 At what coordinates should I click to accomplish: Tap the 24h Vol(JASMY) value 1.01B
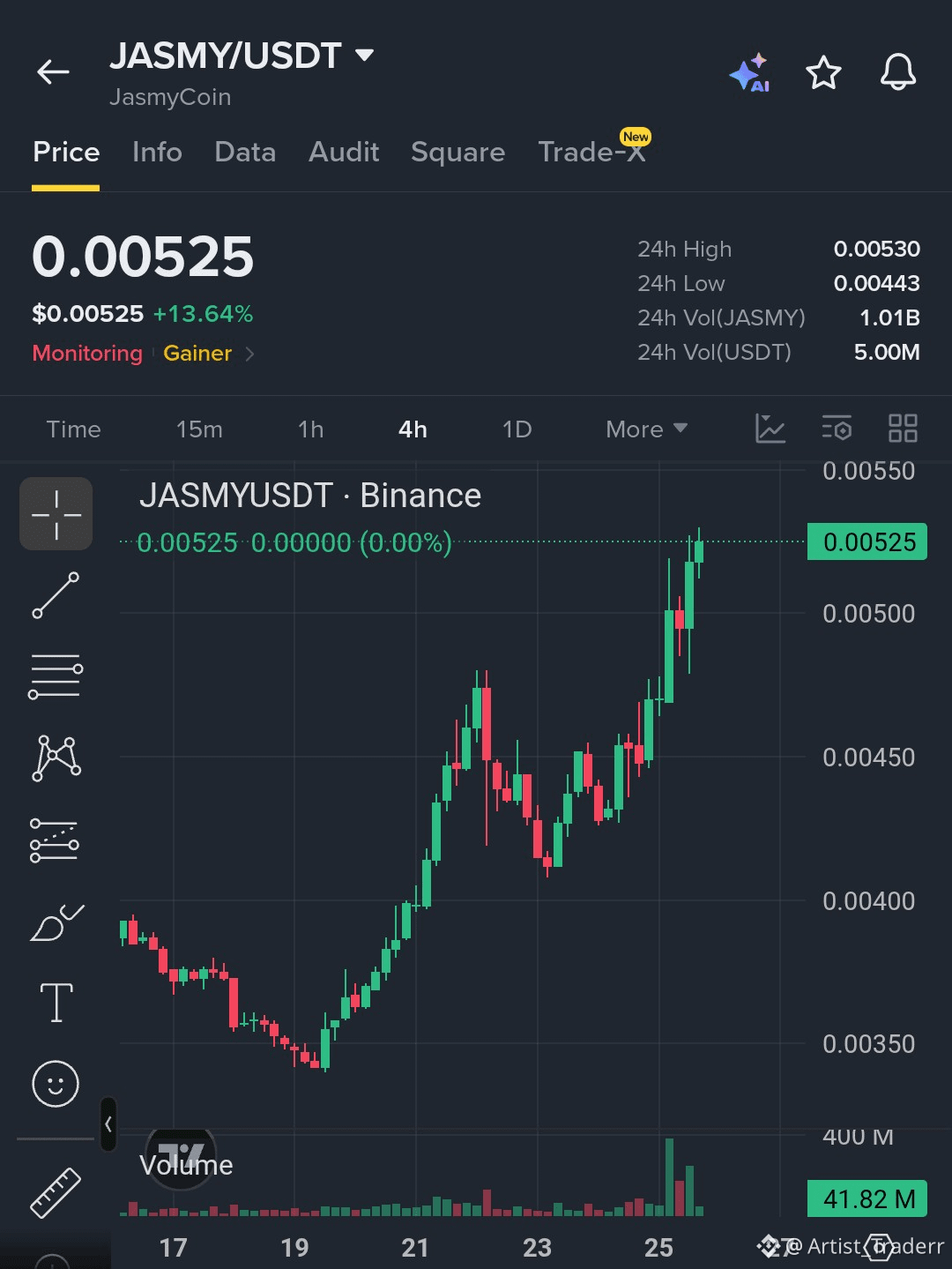click(x=890, y=318)
